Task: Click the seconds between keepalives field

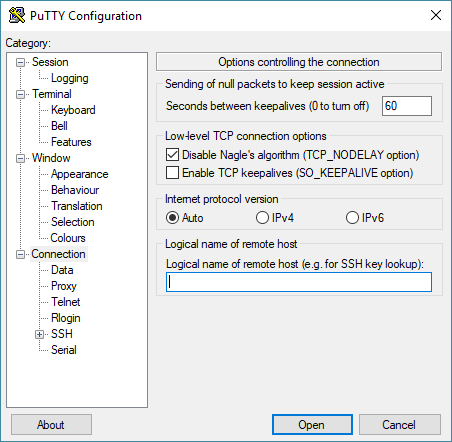Action: point(407,106)
